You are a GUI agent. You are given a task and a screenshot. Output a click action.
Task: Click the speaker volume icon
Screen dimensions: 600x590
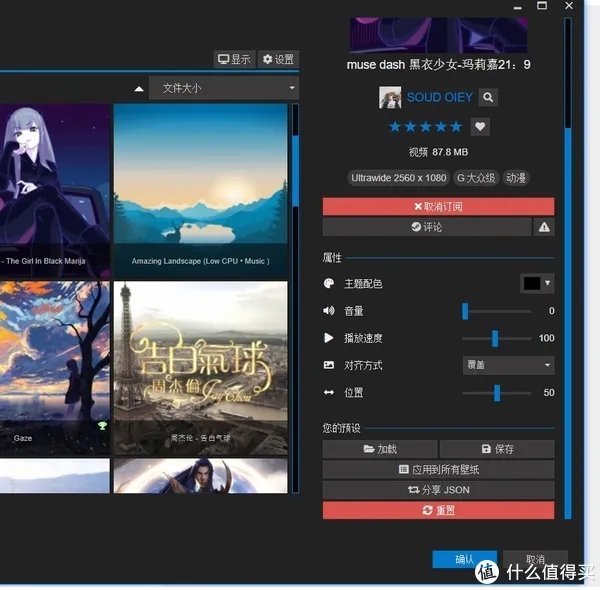click(328, 310)
